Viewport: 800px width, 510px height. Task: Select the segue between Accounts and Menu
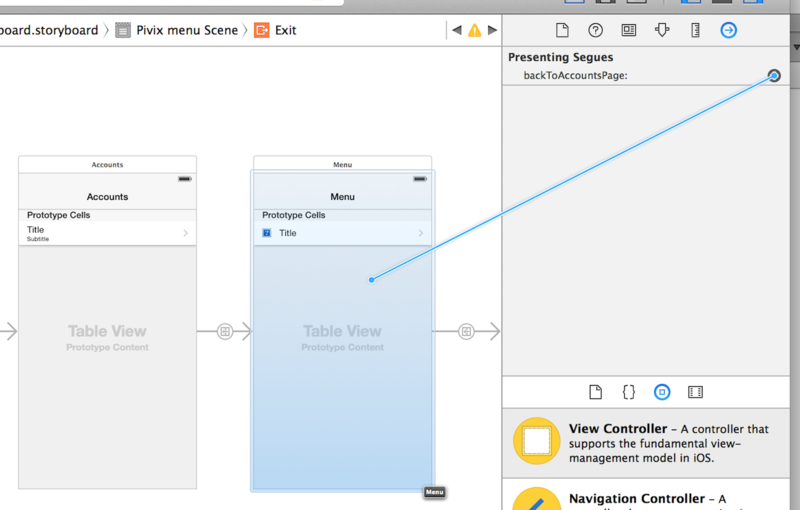point(224,332)
